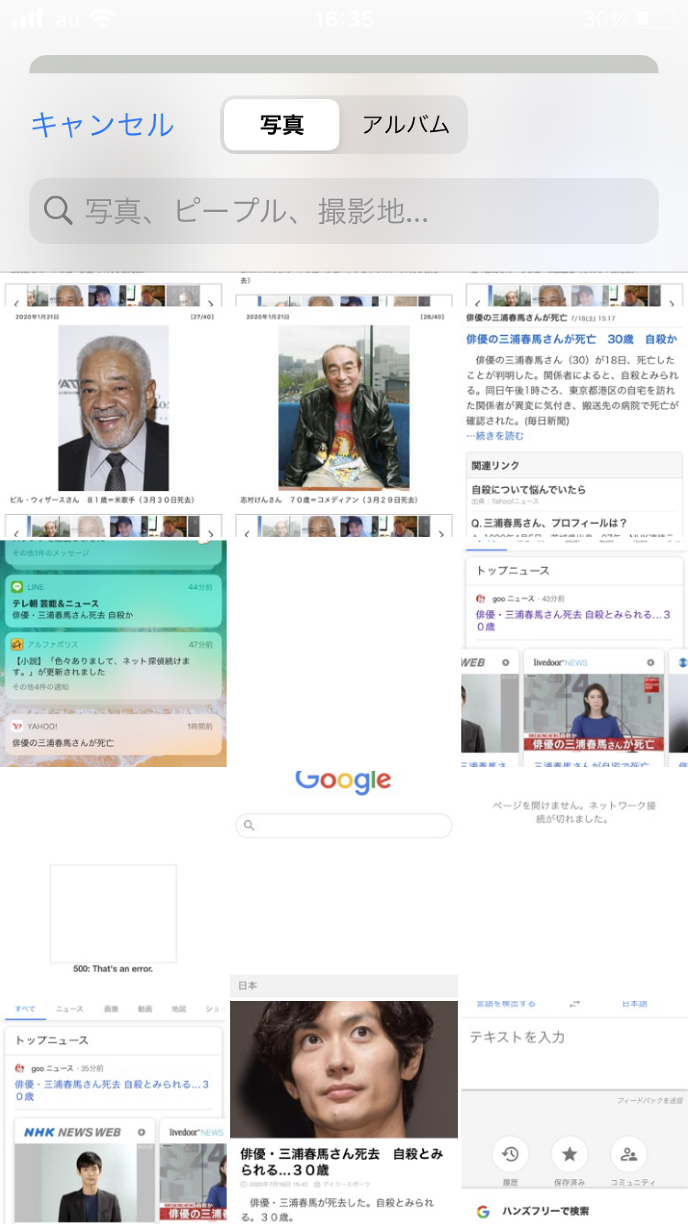Screen dimensions: 688x1224
Task: Tap the magnifying glass search icon
Action: pos(58,211)
